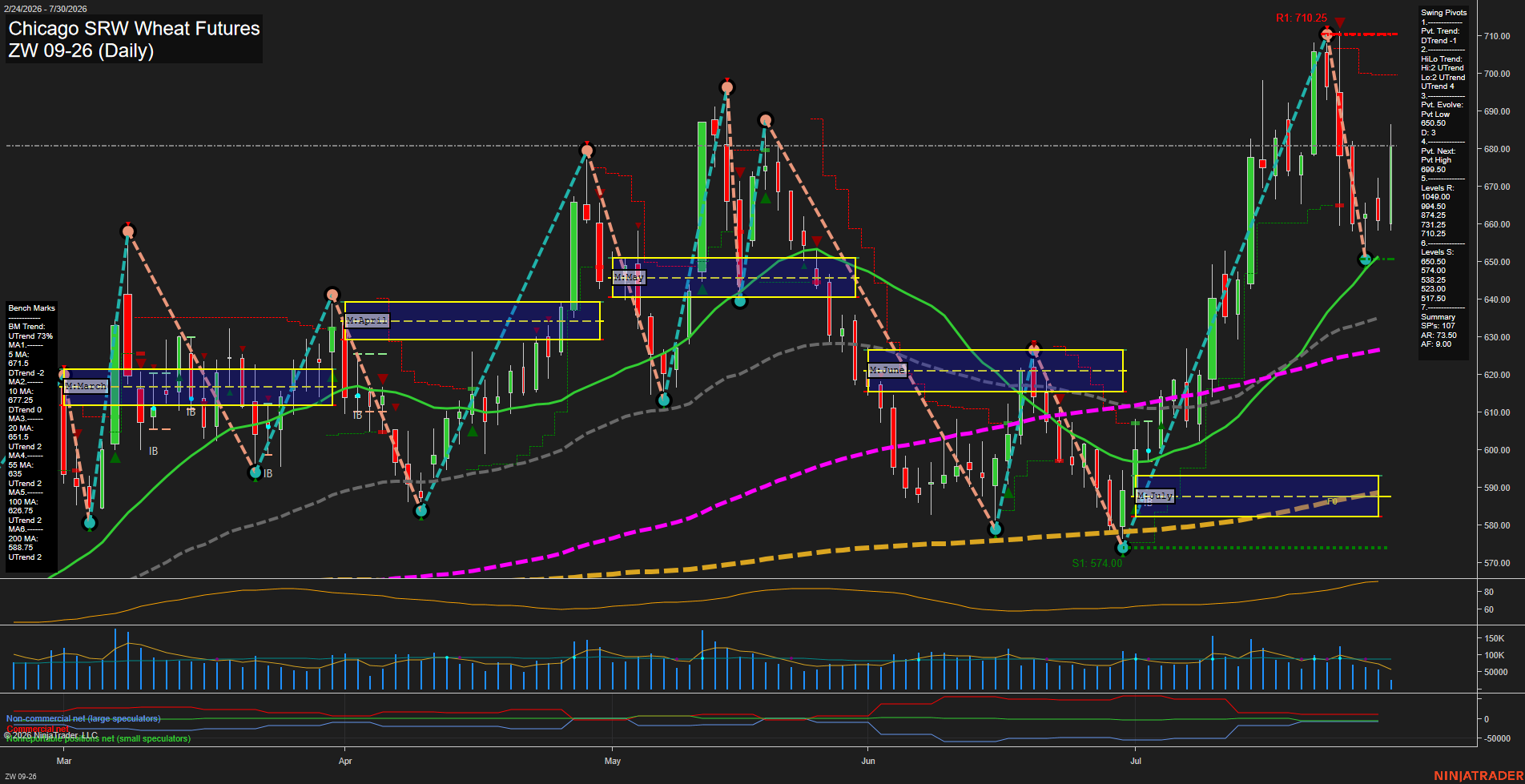Click the Mar label on time axis

tap(63, 761)
